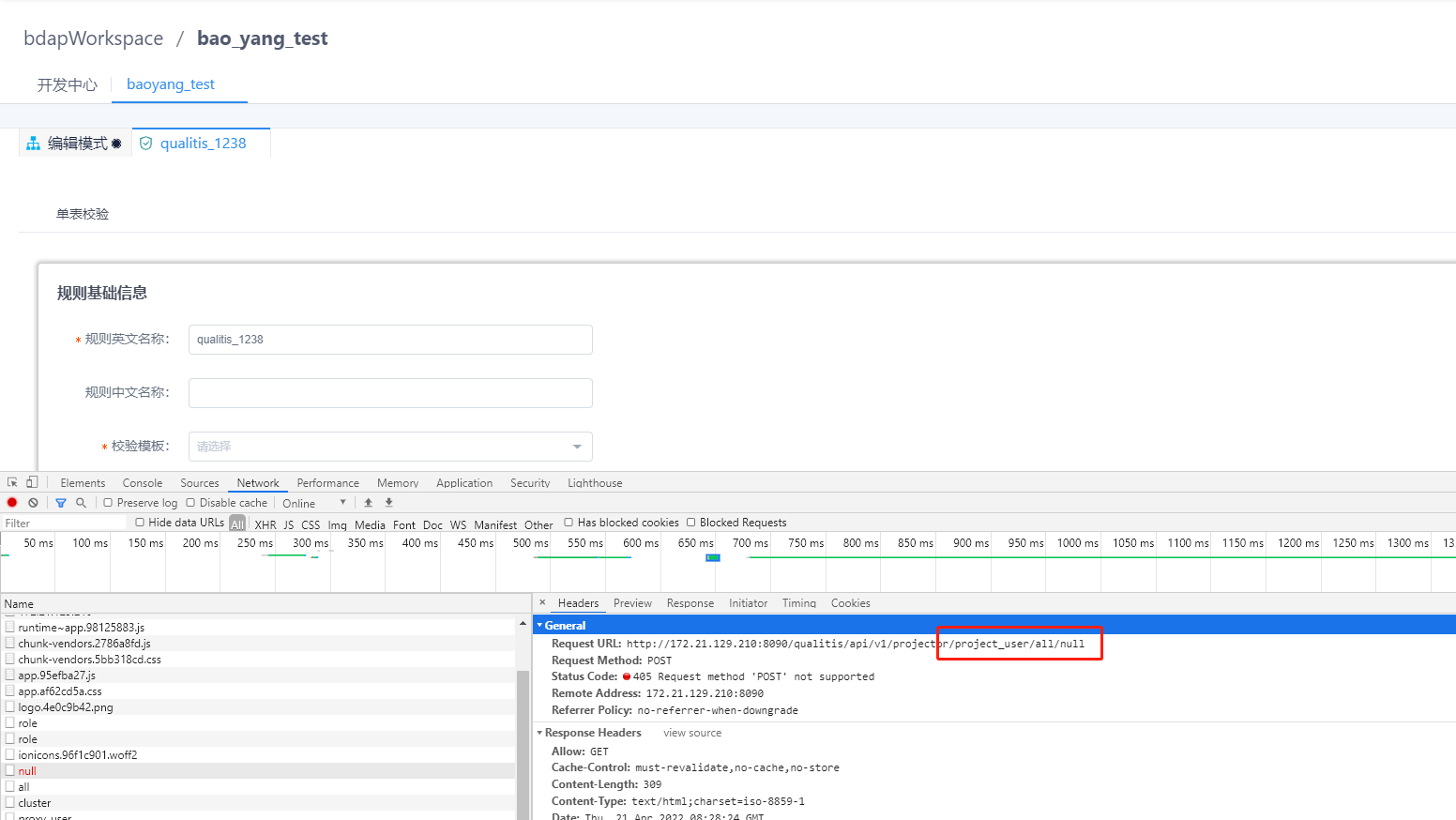Filter requests by Other type
1456x820 pixels.
pos(538,524)
